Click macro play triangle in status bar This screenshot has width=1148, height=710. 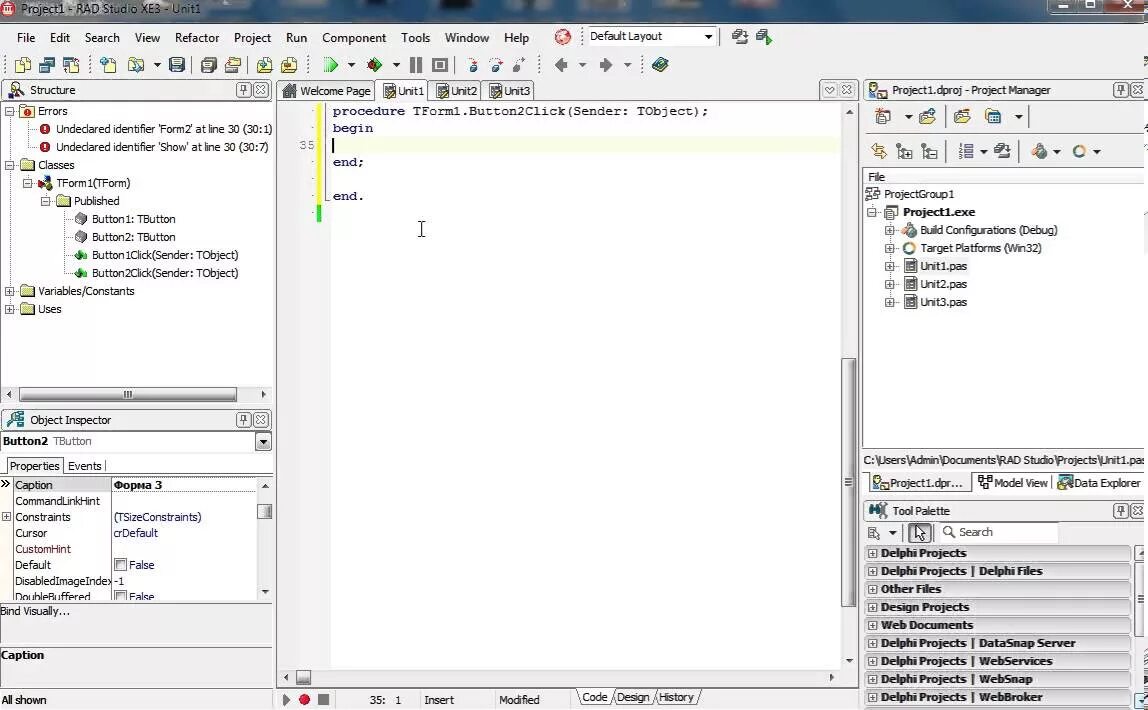(x=286, y=700)
